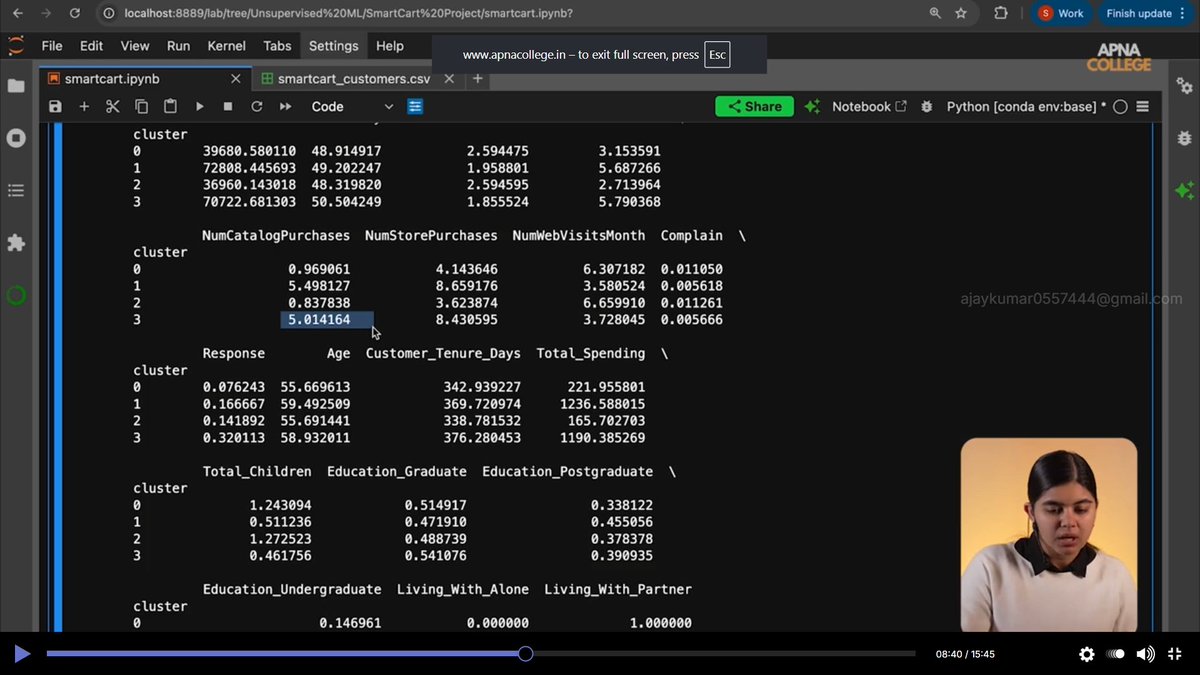Viewport: 1200px width, 675px height.
Task: Open the Table of Contents sidebar icon
Action: [16, 190]
